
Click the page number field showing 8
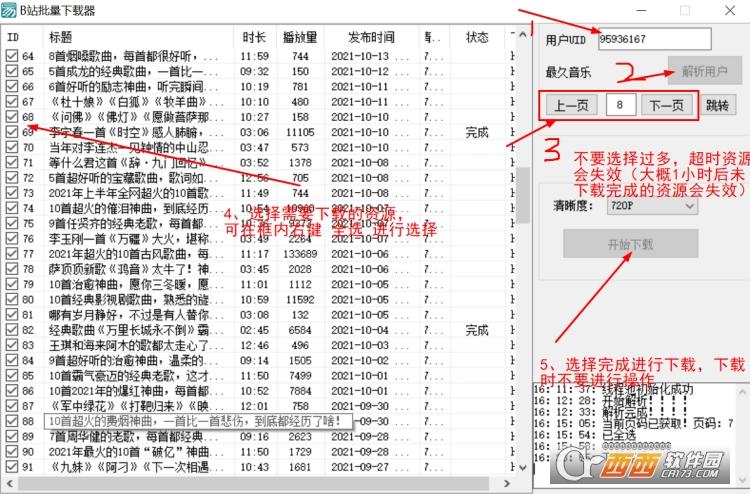pyautogui.click(x=620, y=105)
